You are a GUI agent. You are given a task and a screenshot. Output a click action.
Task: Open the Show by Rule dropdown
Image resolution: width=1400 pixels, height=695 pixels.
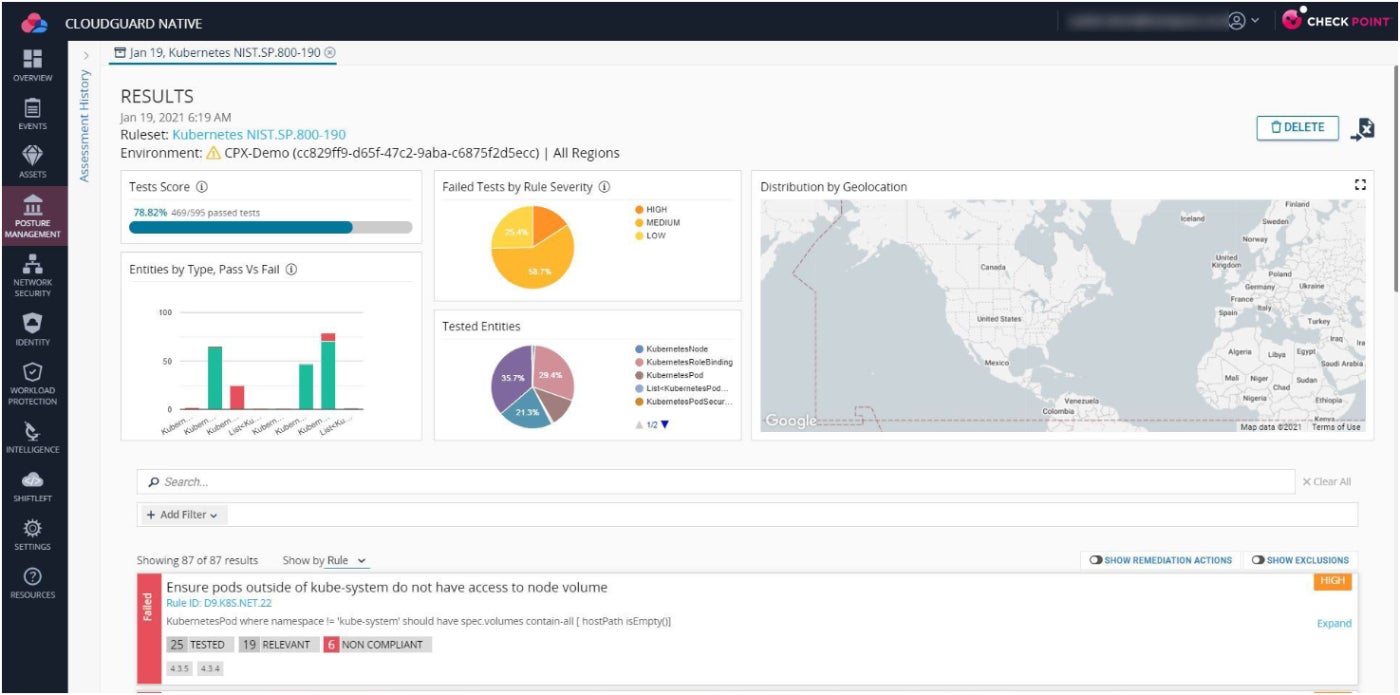(347, 561)
